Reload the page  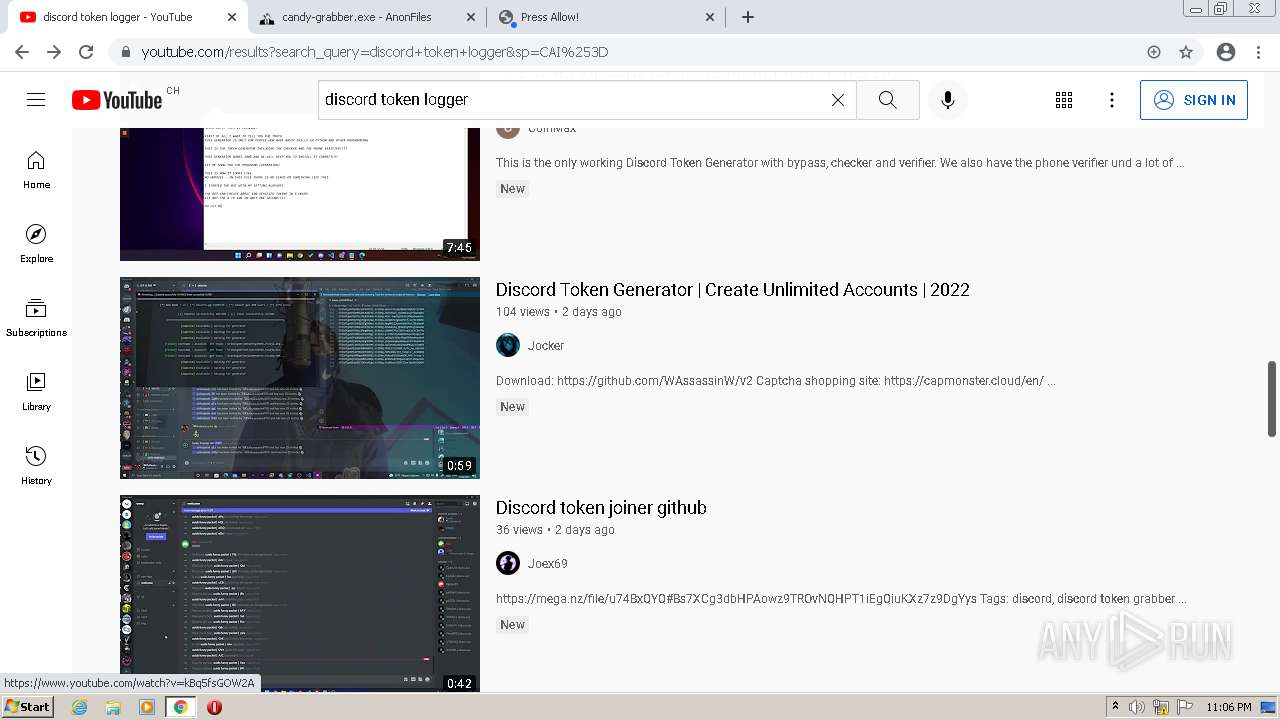(86, 52)
